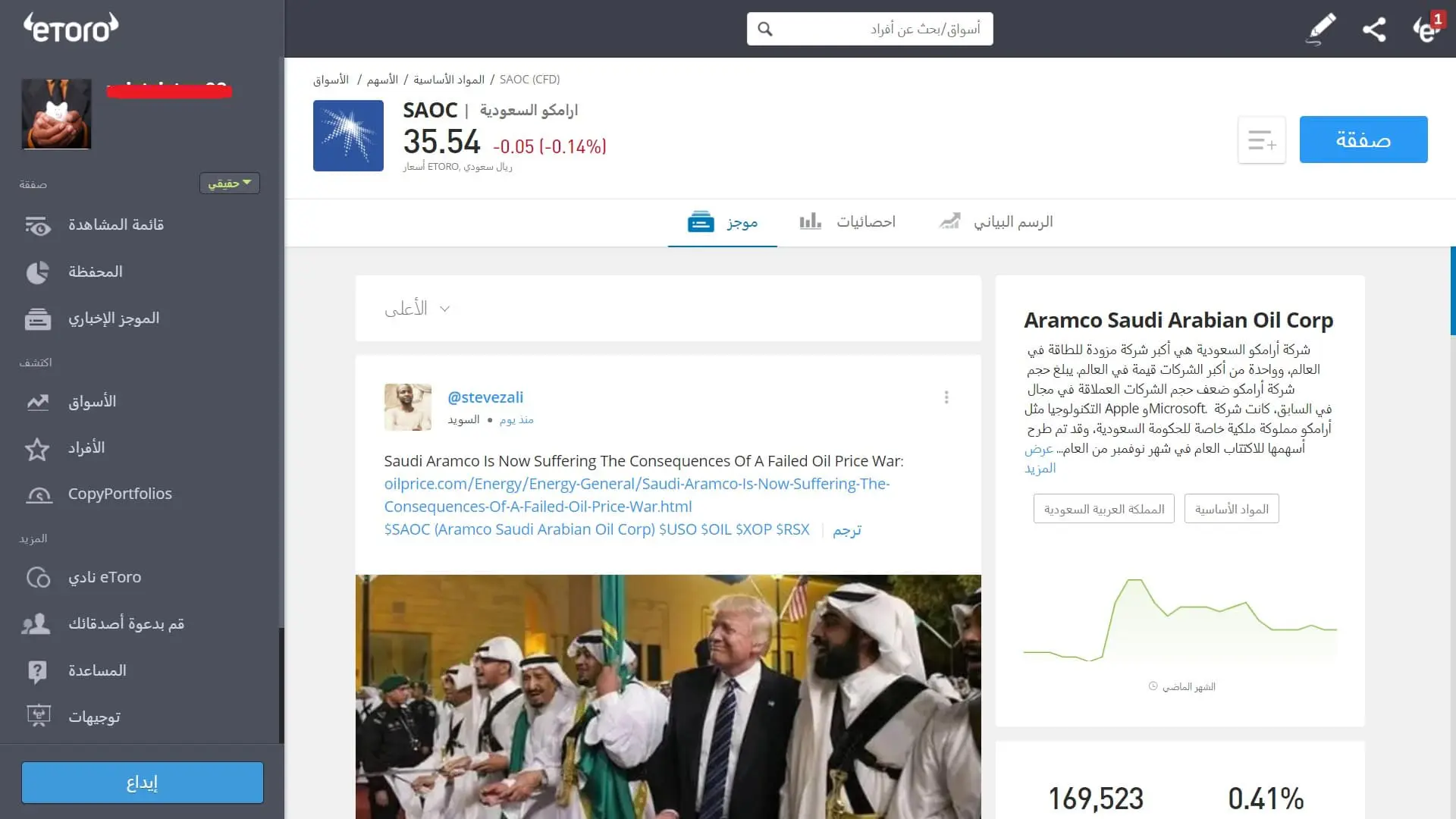The width and height of the screenshot is (1456, 819).
Task: Add SAOC to a list via the watchlist icon
Action: pos(1261,140)
